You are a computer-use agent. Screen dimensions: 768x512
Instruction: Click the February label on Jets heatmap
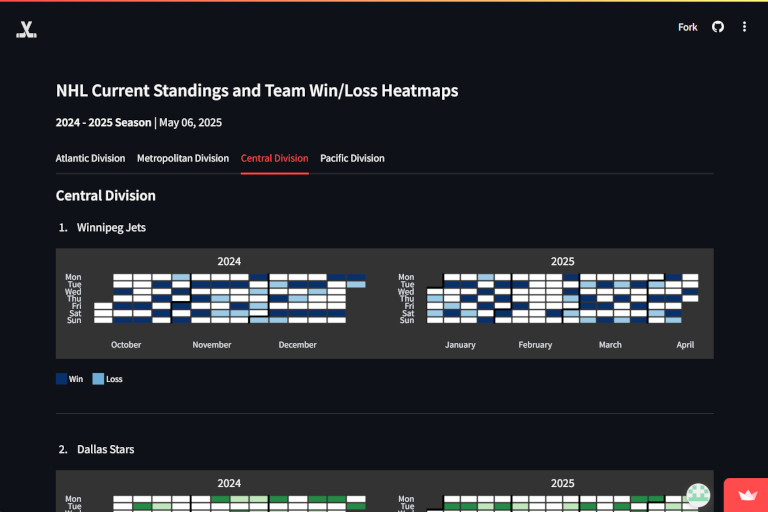click(535, 344)
